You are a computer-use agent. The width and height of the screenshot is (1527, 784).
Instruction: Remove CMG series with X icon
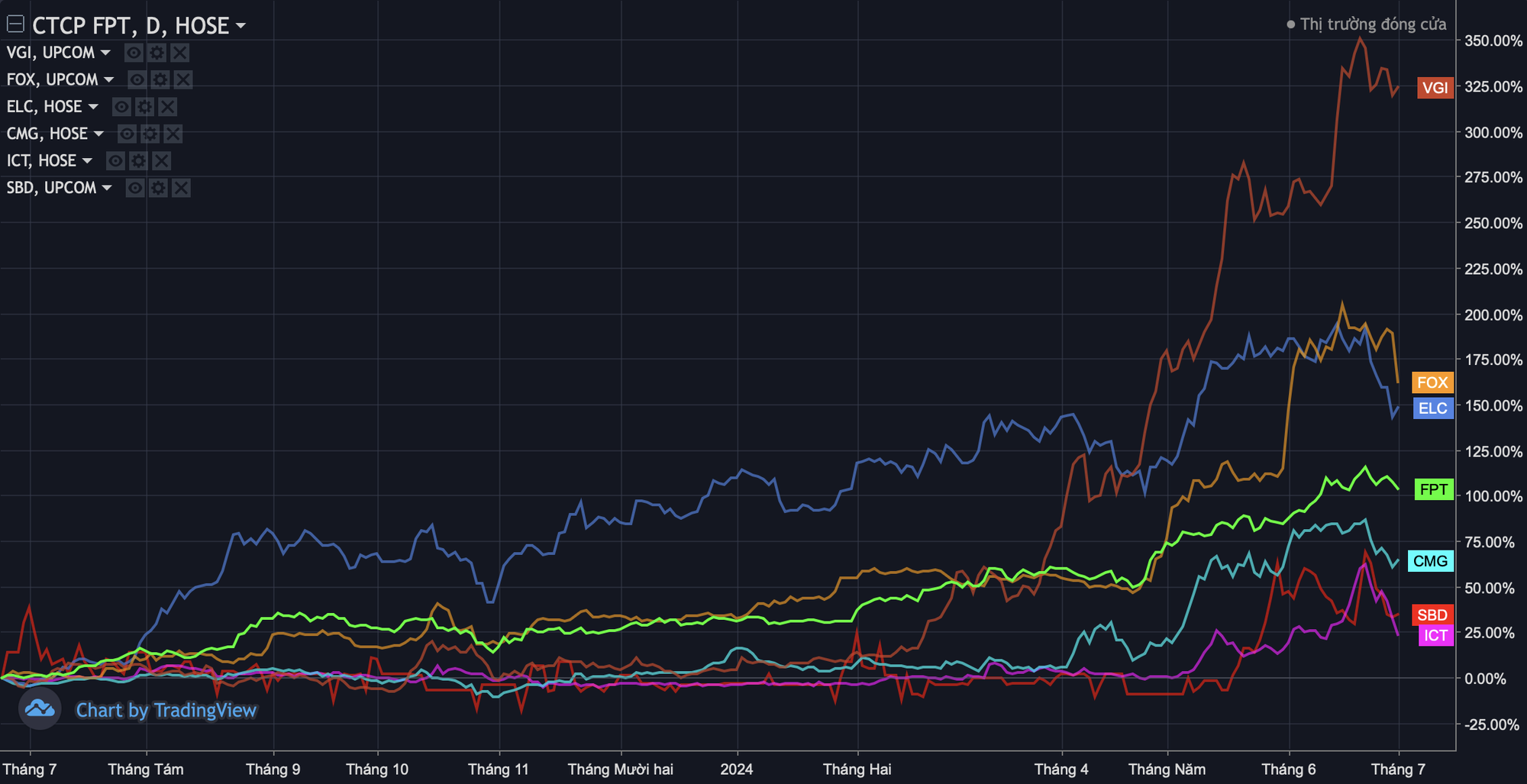pyautogui.click(x=173, y=134)
